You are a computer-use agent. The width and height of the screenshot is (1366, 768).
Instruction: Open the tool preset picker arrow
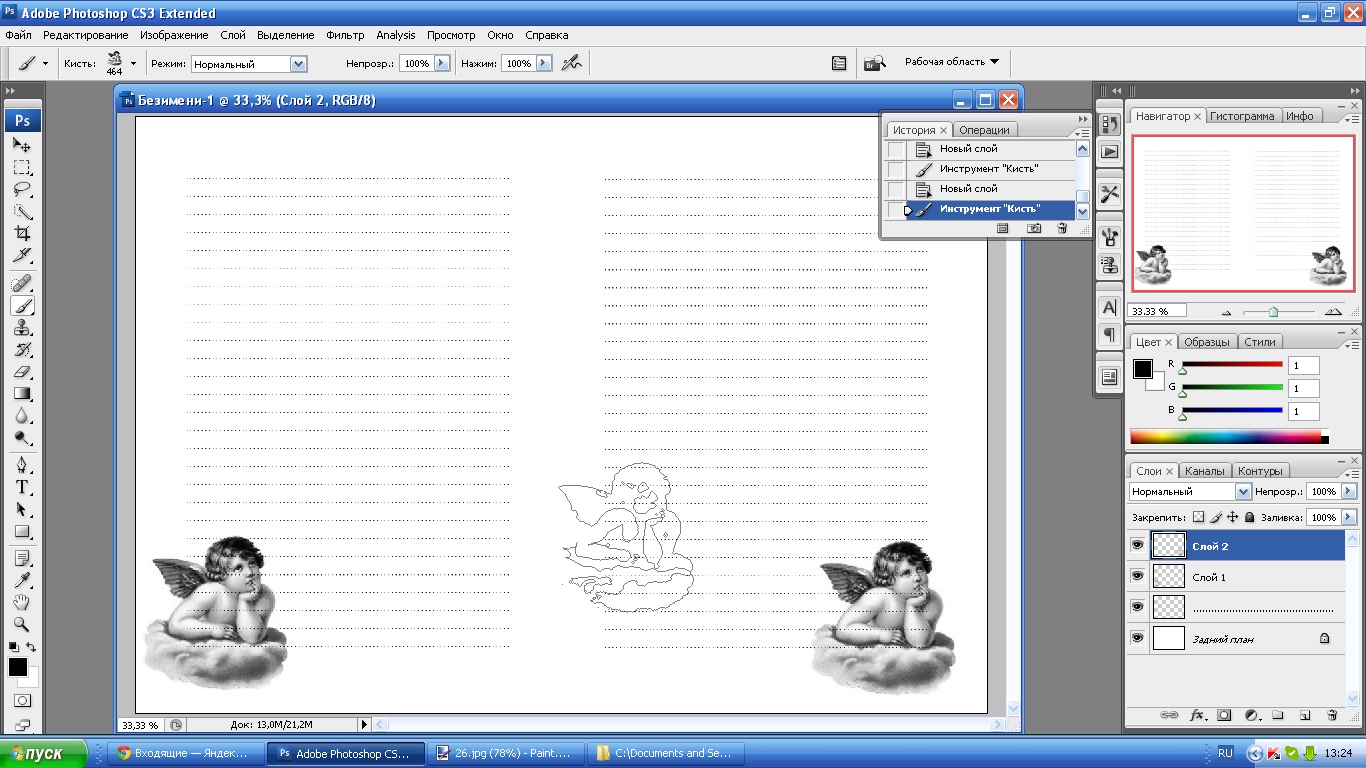pyautogui.click(x=45, y=63)
